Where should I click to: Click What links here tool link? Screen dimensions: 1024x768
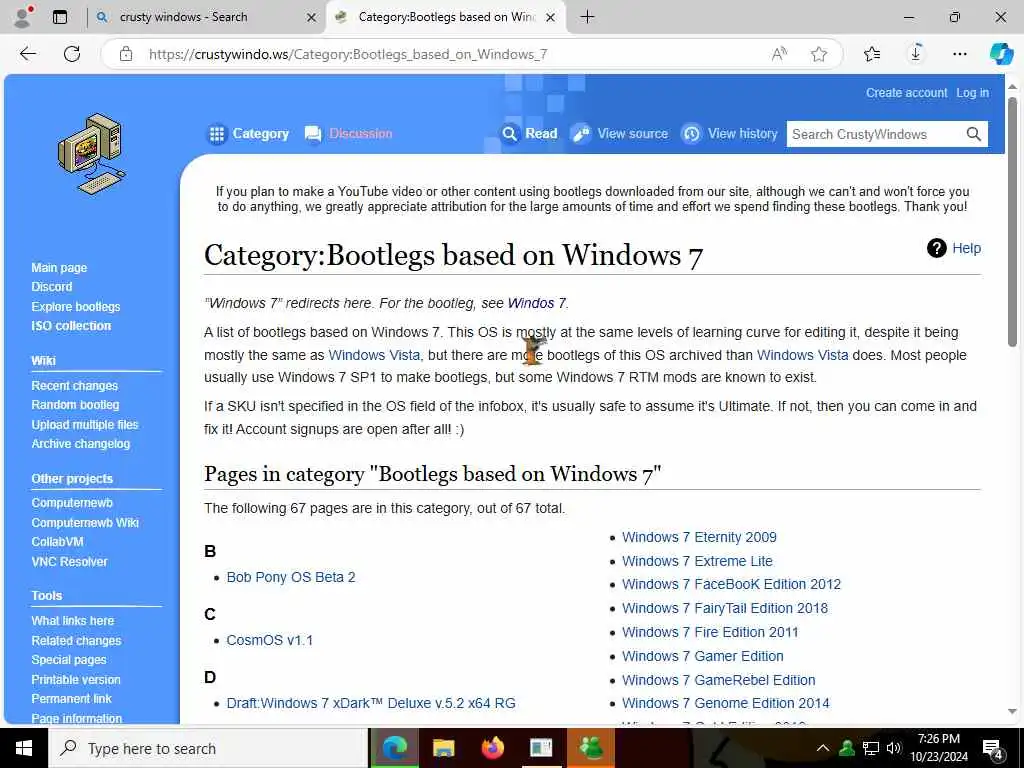pos(72,621)
